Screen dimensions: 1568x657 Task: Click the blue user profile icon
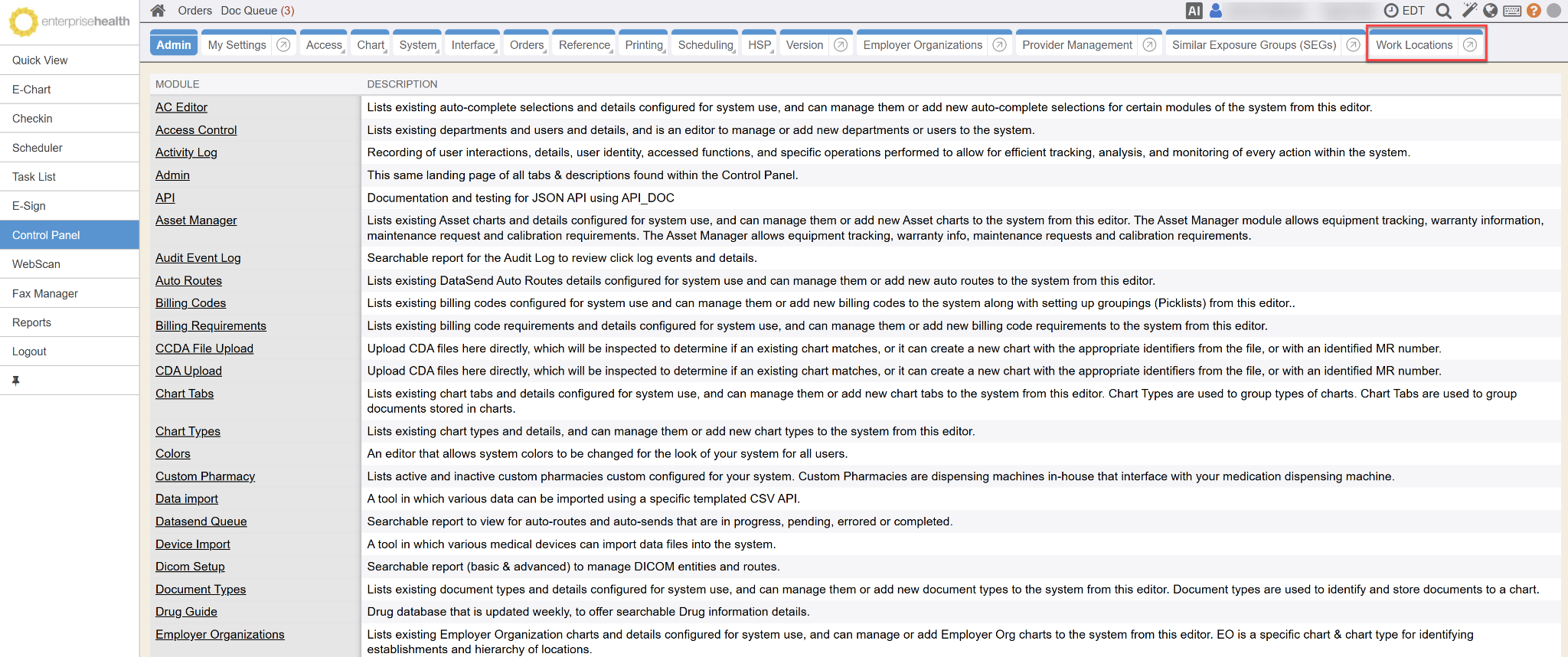click(x=1216, y=11)
